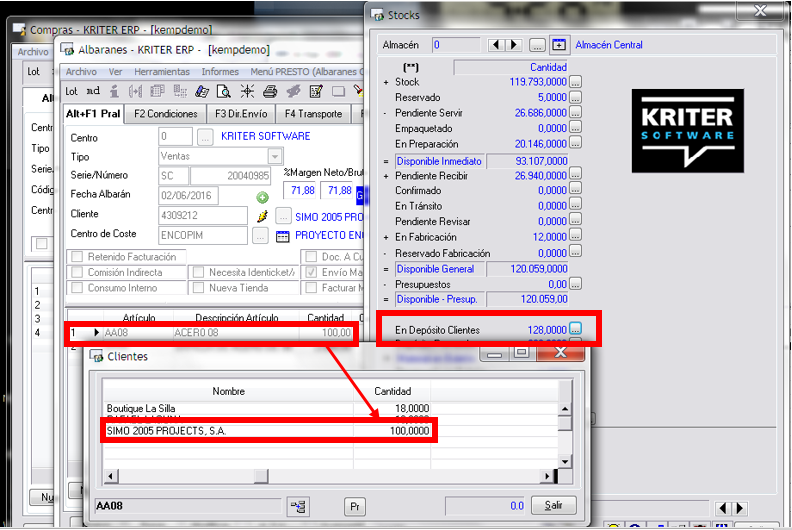Go to previous Almacén with left arrow

click(x=496, y=45)
